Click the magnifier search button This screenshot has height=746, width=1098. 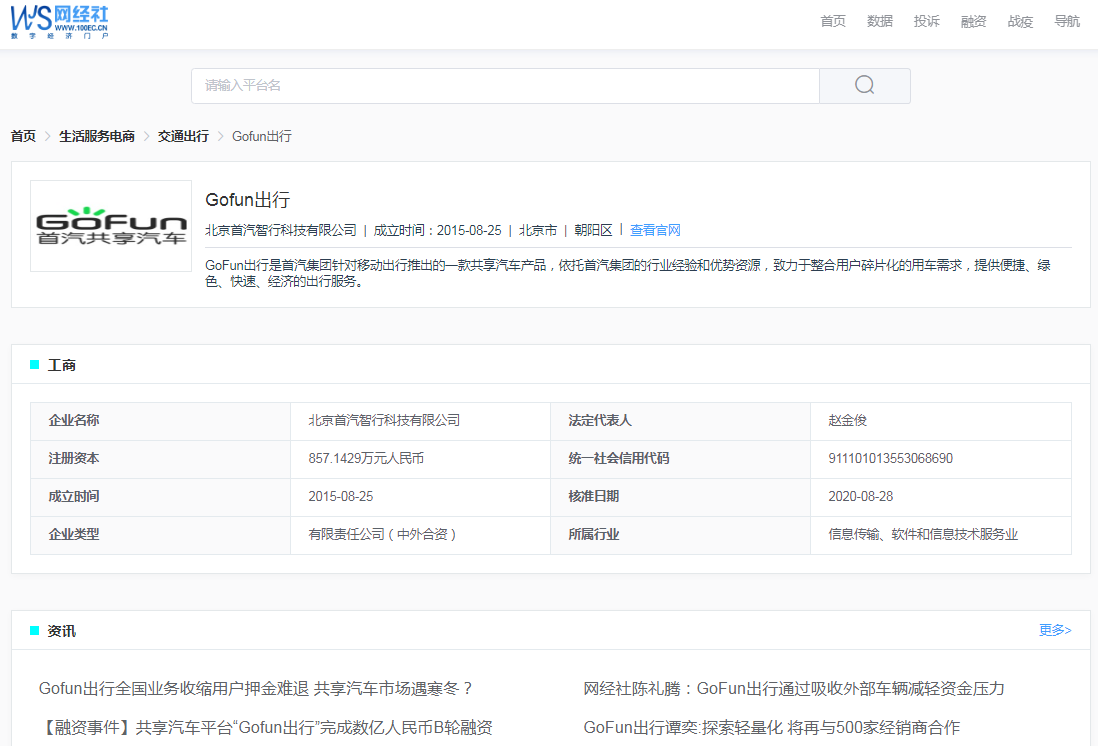coord(865,85)
